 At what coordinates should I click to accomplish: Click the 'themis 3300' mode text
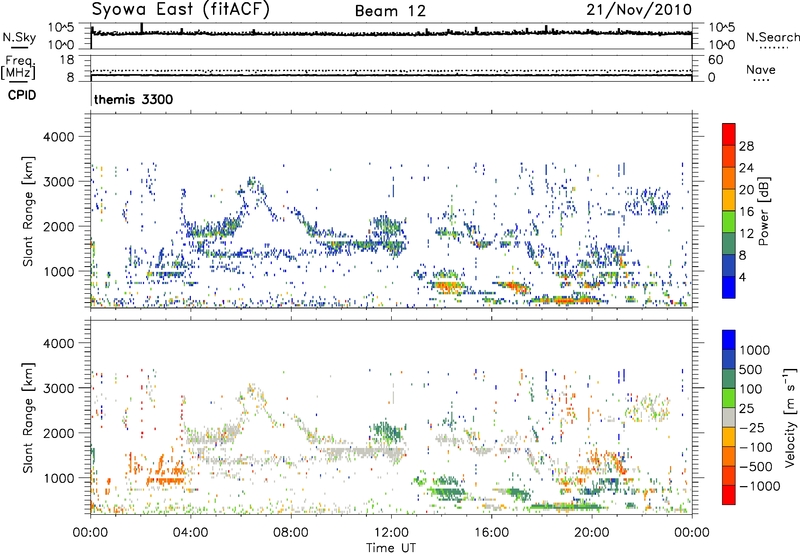coord(134,99)
